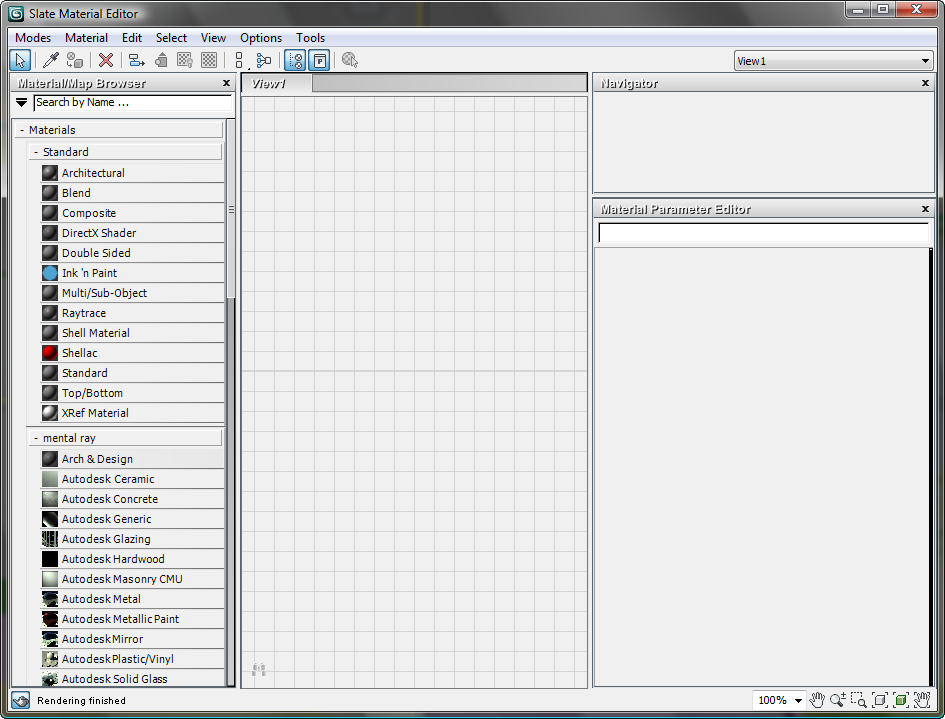Open the Edit menu

coord(132,37)
